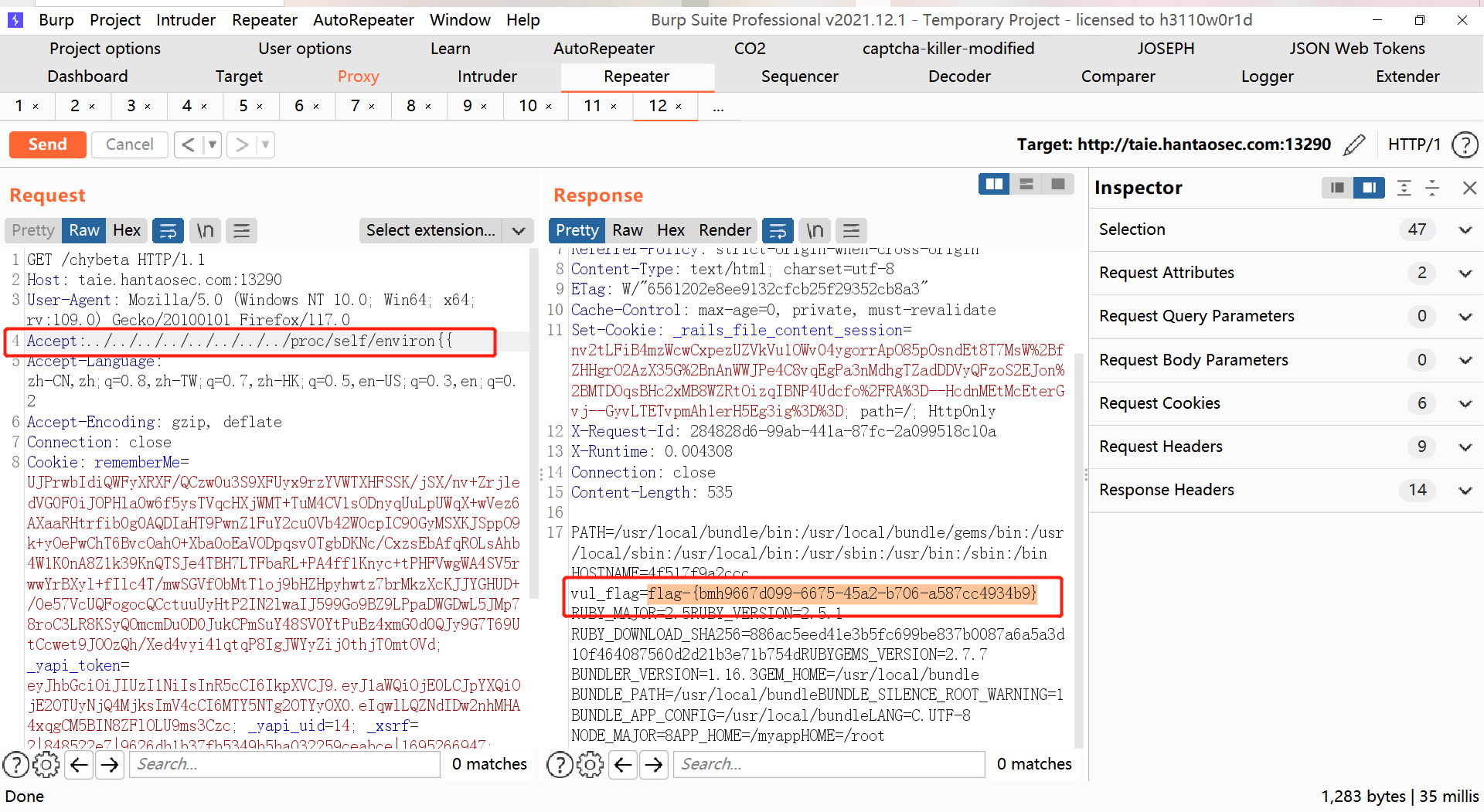Viewport: 1484px width, 812px height.
Task: Toggle non-printable characters \n in Request panel
Action: [205, 230]
